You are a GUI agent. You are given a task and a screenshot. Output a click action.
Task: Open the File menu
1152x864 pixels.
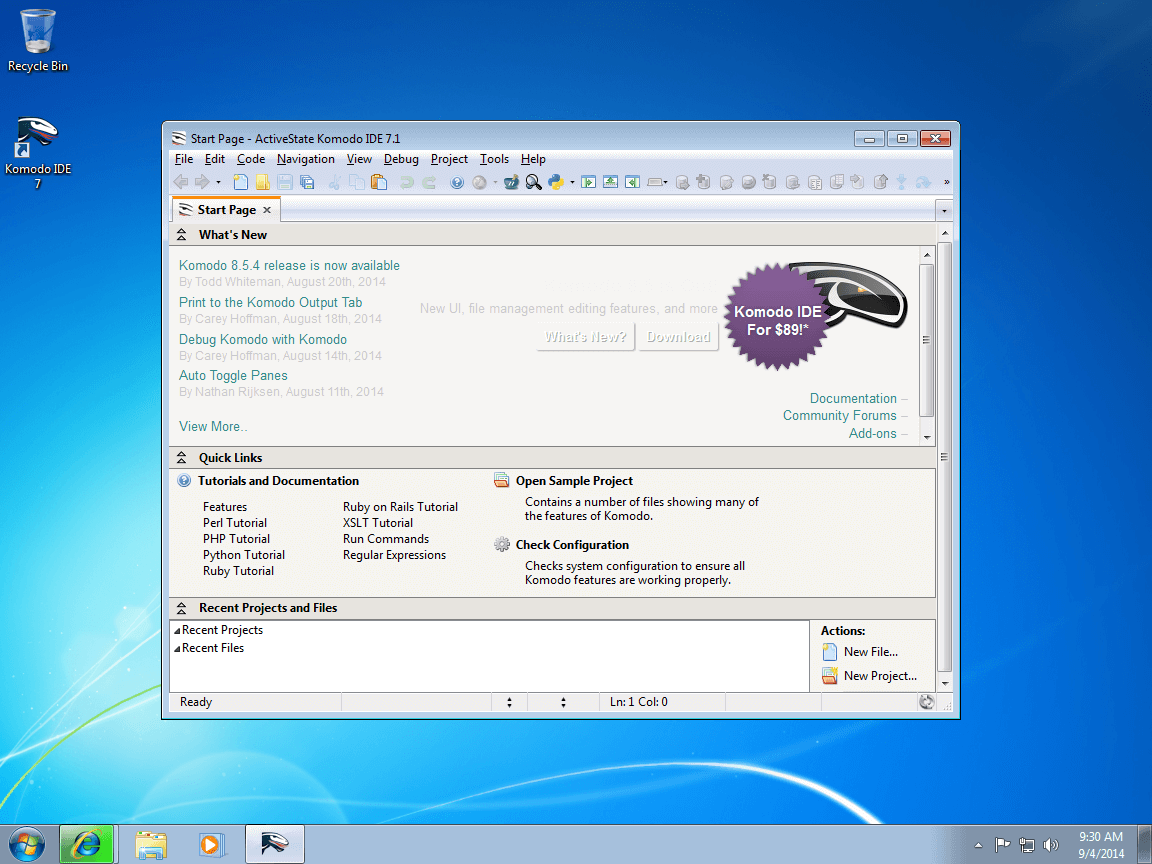point(184,159)
